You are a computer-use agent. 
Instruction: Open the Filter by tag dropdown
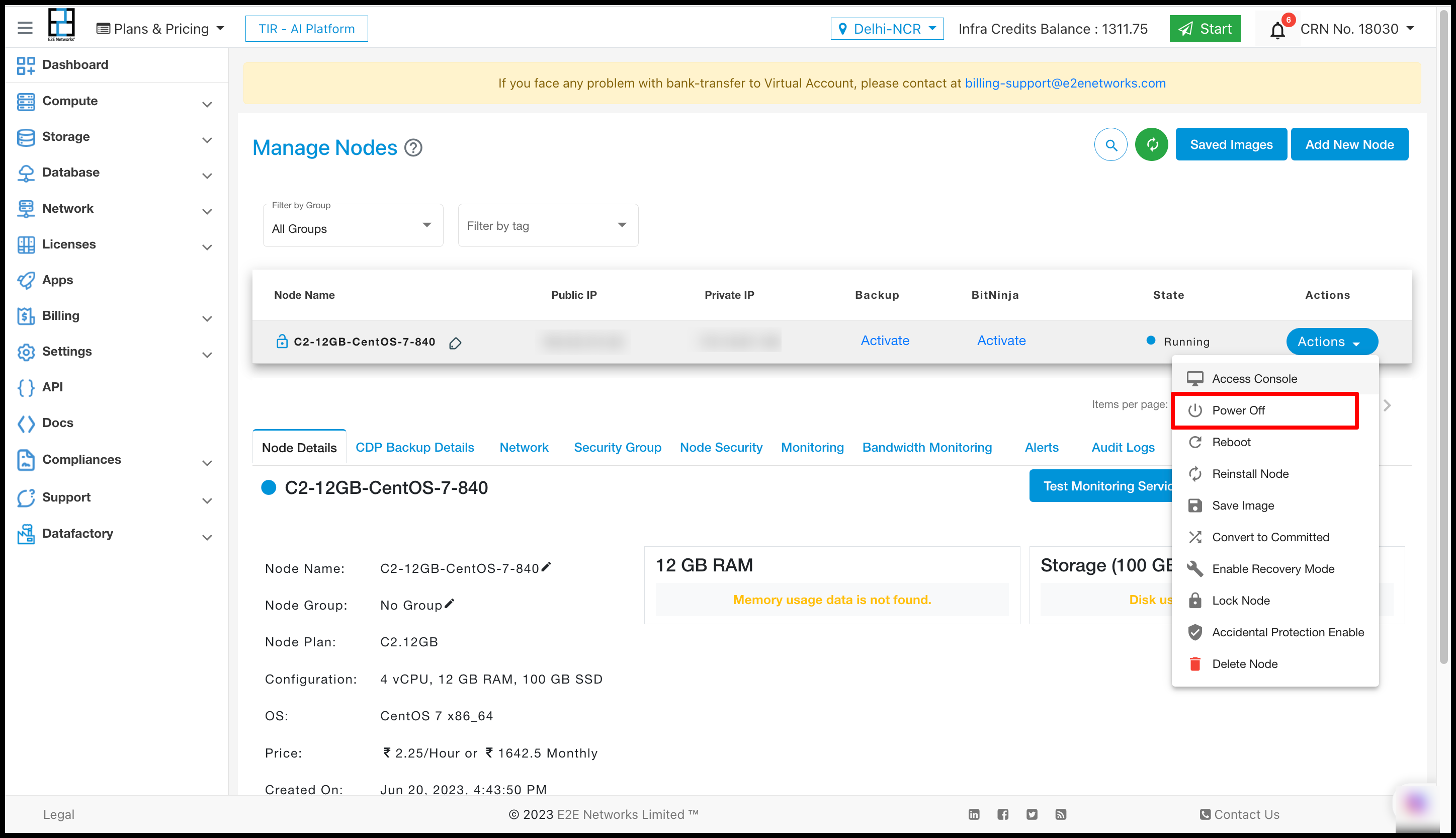[x=547, y=225]
